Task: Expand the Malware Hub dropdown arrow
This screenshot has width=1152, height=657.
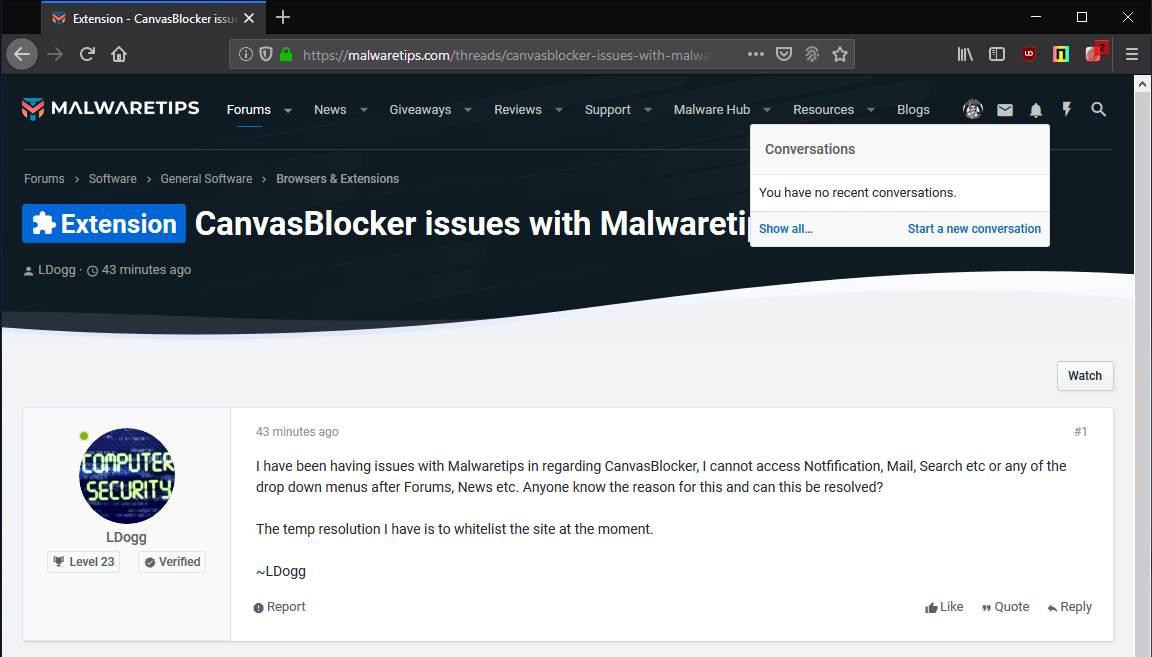Action: [767, 110]
